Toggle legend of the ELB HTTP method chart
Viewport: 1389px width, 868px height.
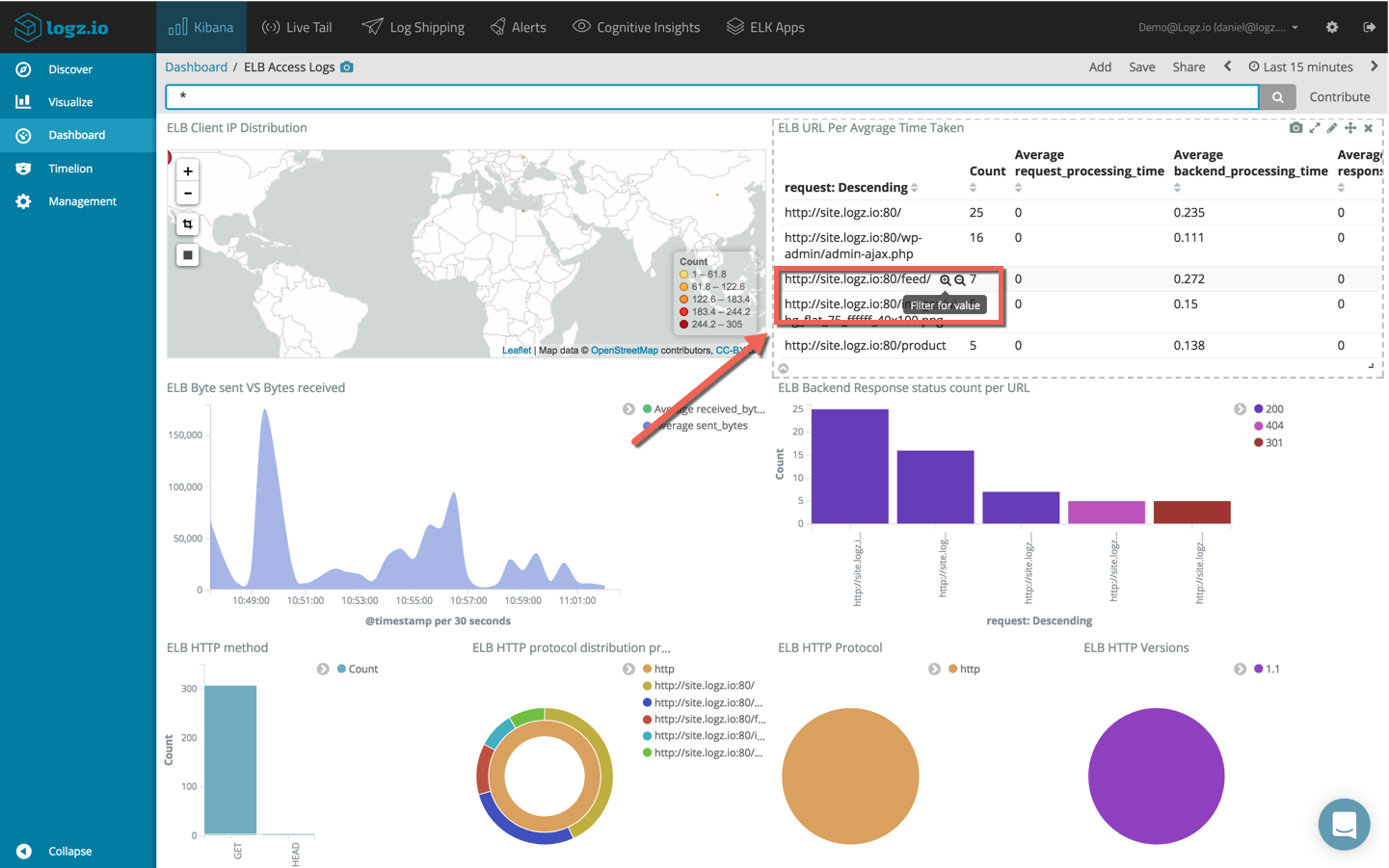323,670
